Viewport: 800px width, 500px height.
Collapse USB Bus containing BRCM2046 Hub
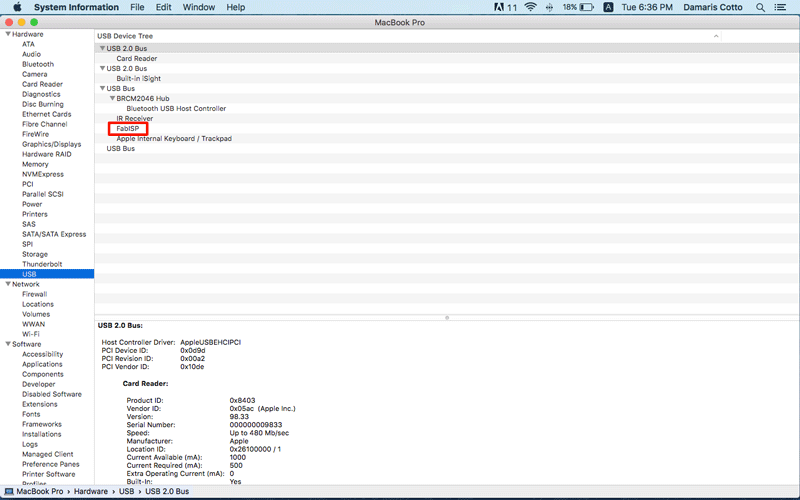pos(102,88)
